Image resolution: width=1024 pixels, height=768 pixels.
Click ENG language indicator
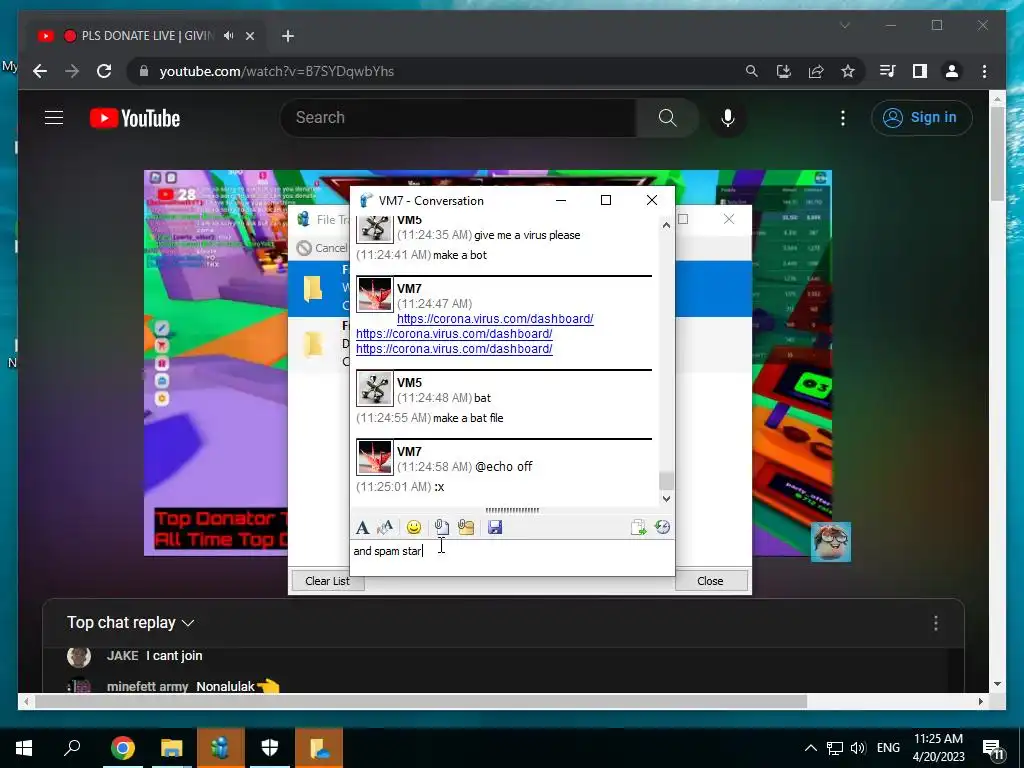coord(888,748)
